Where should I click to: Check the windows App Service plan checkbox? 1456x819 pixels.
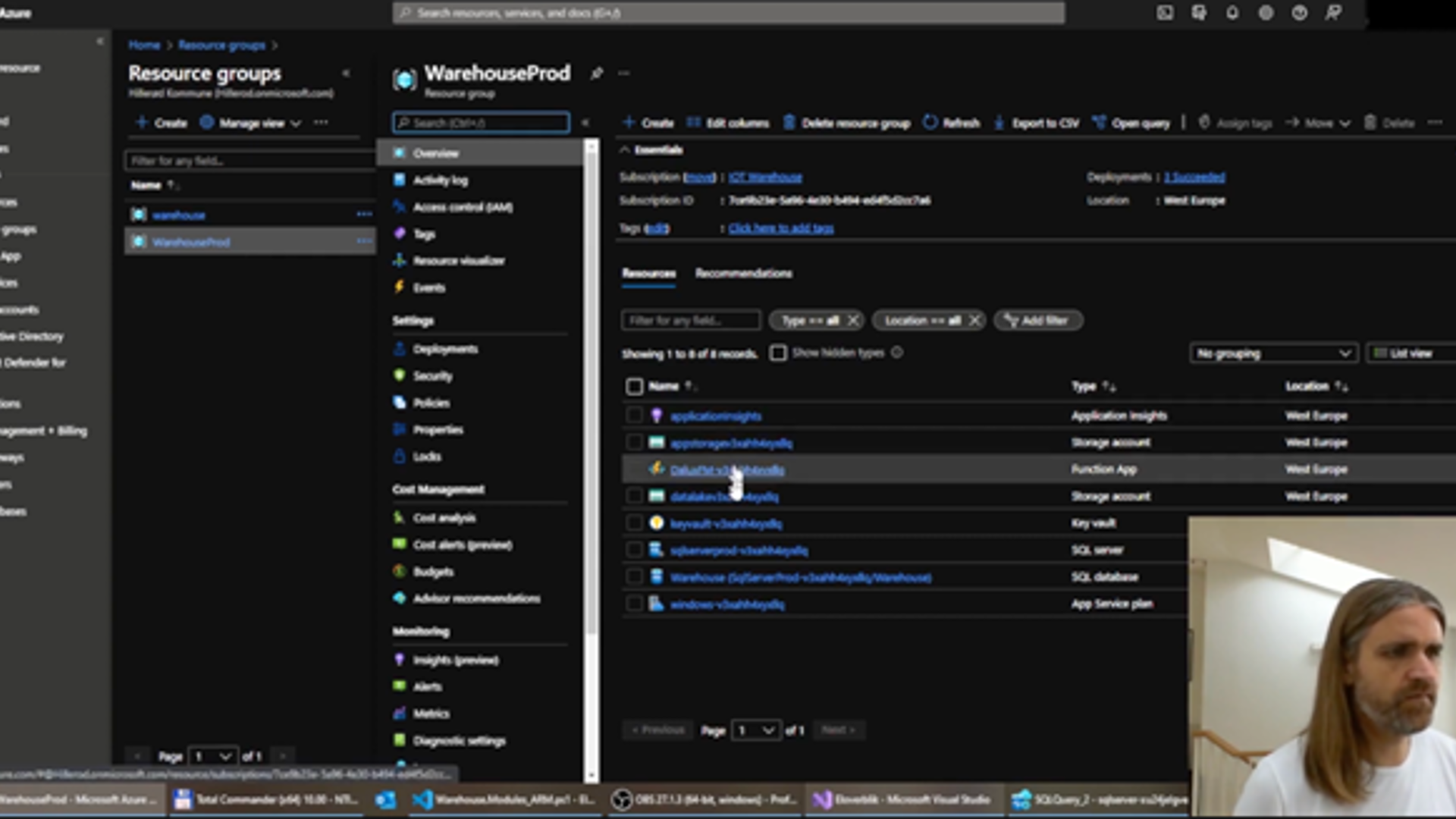(634, 604)
